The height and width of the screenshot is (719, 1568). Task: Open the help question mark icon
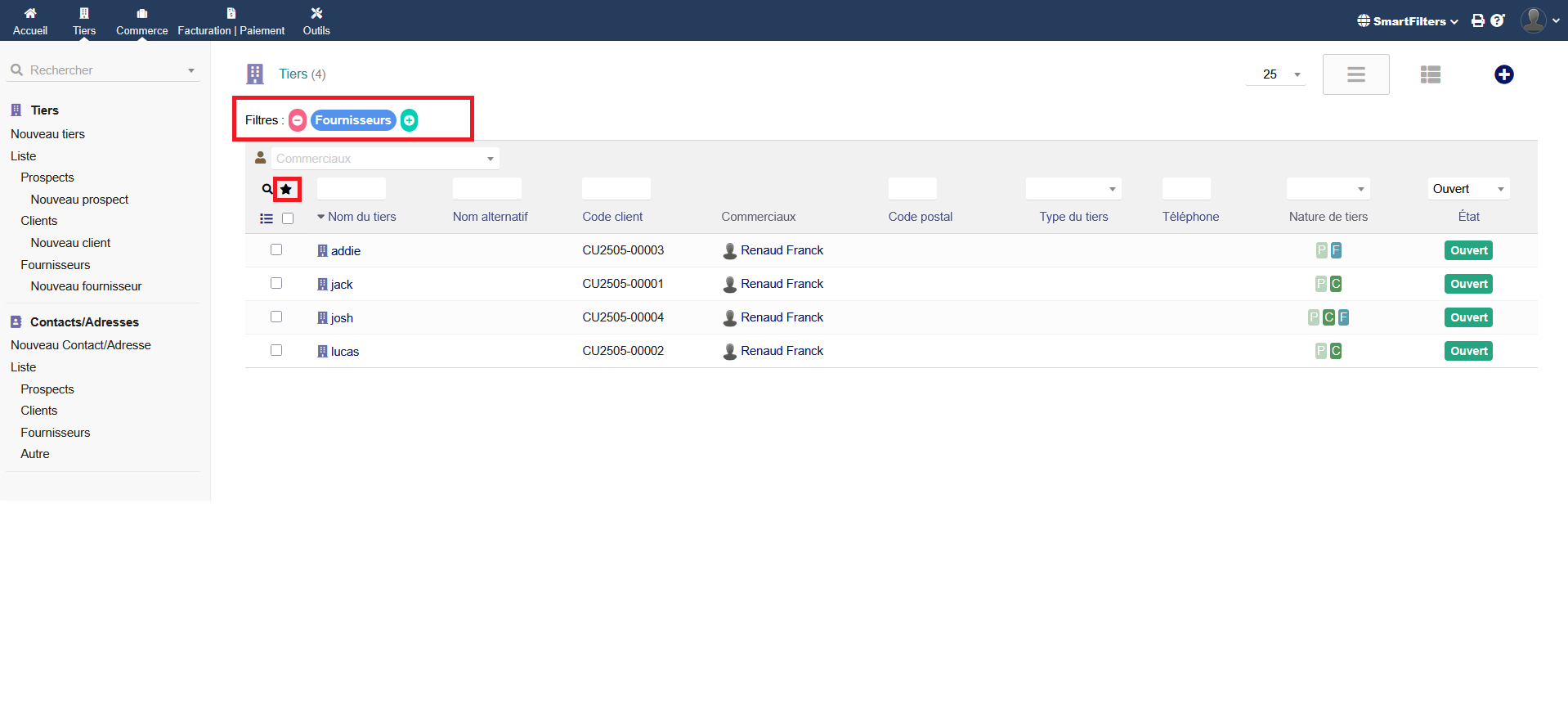(x=1497, y=20)
